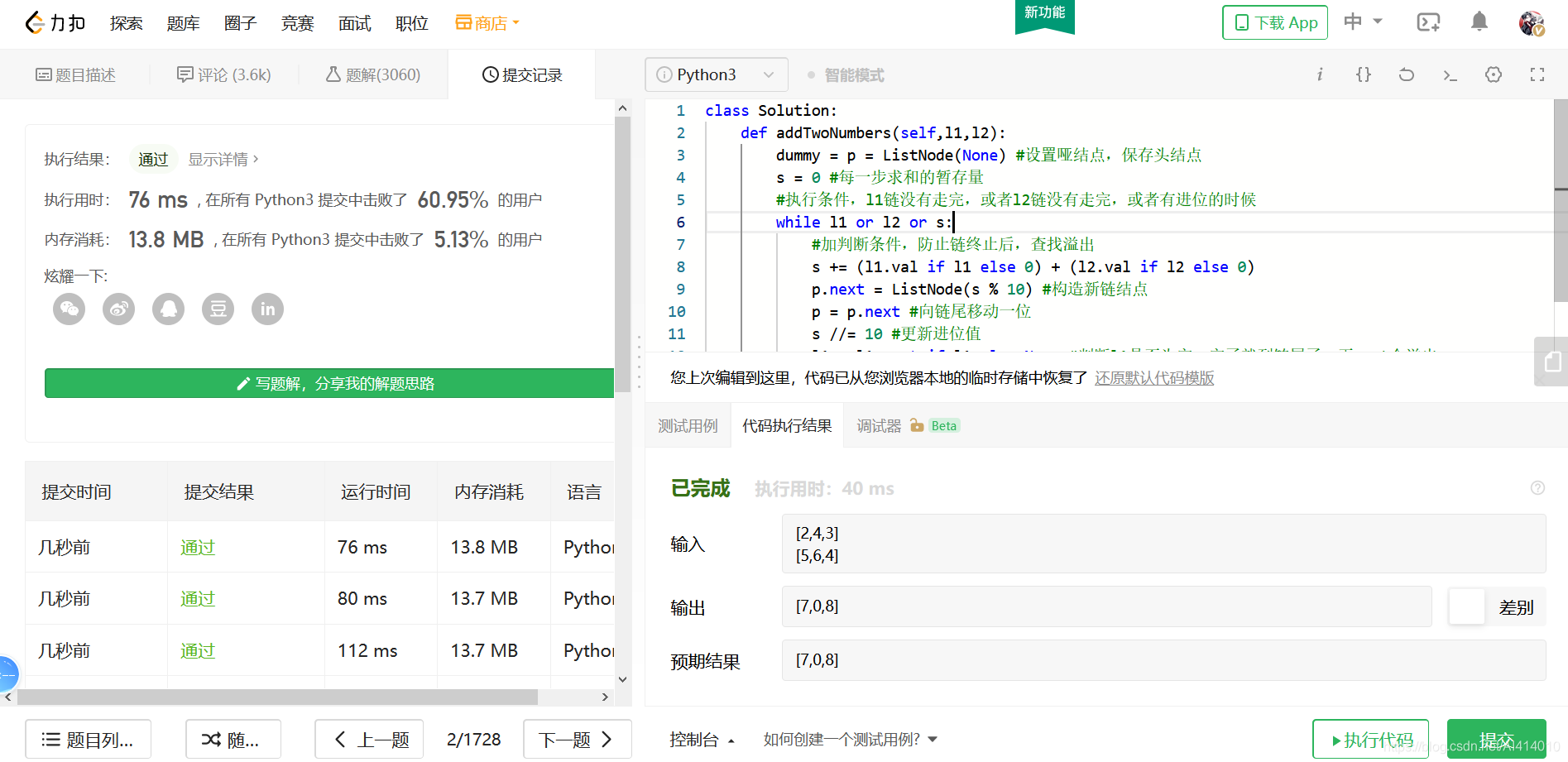Click the left panel vertical scrollbar
This screenshot has height=762, width=1568.
[x=622, y=252]
